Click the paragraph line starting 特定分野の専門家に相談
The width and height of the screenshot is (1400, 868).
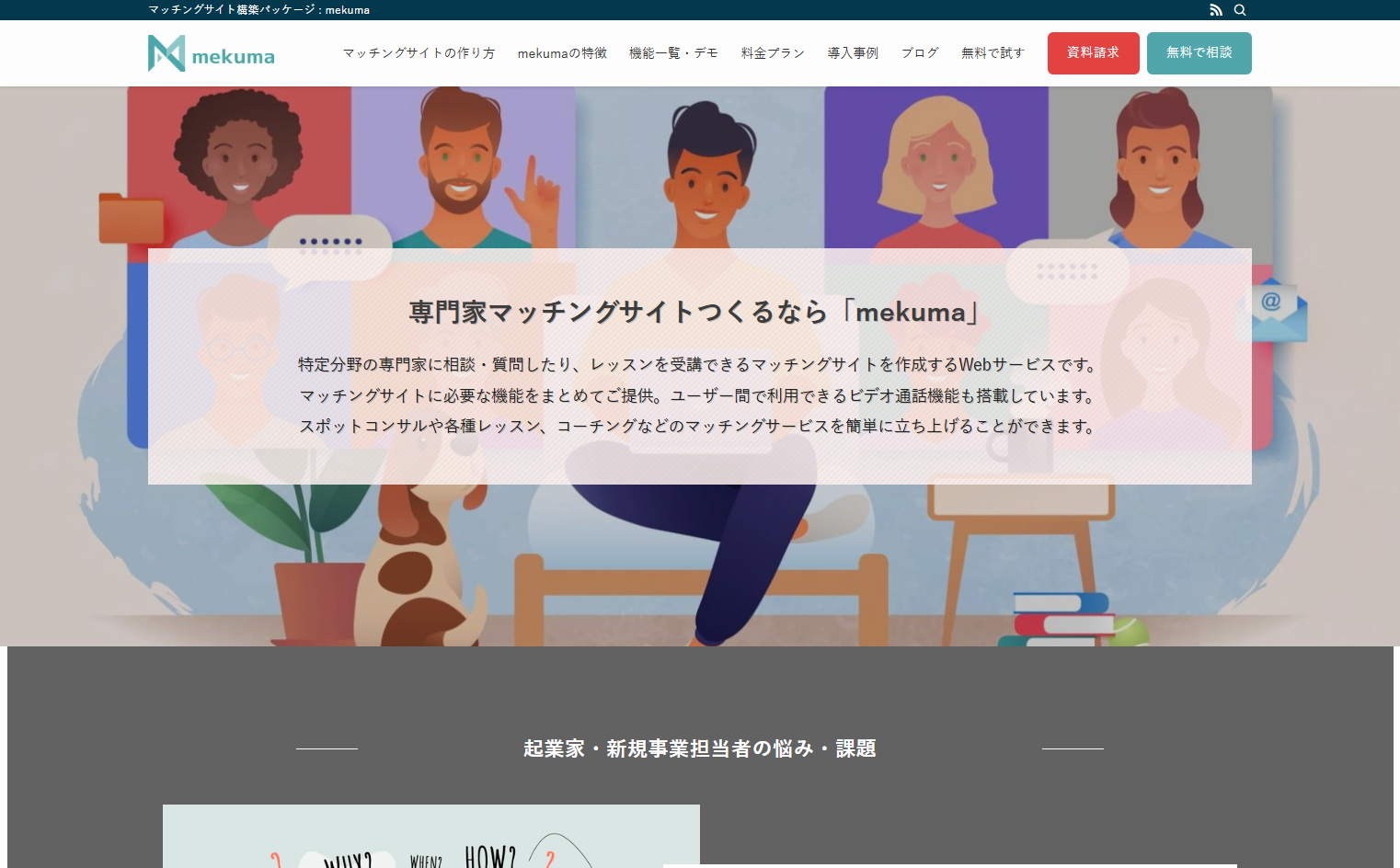click(700, 365)
